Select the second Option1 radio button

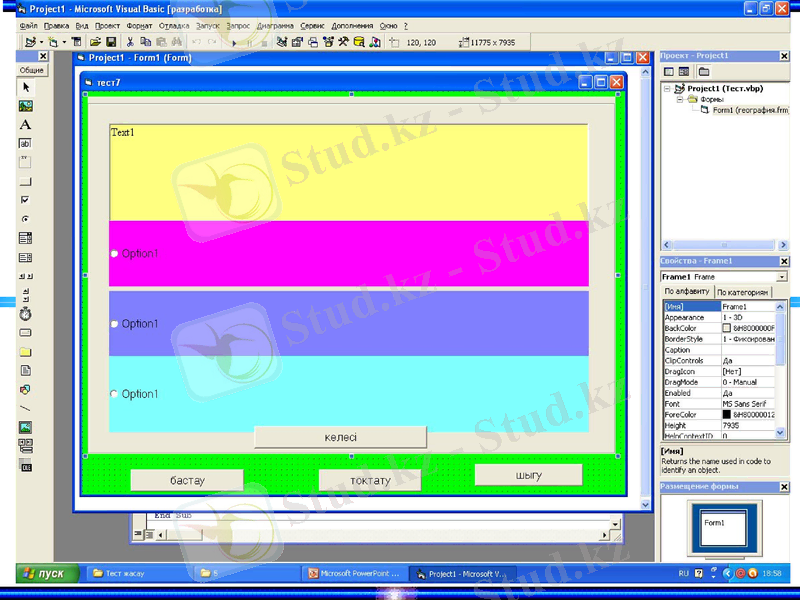click(114, 324)
